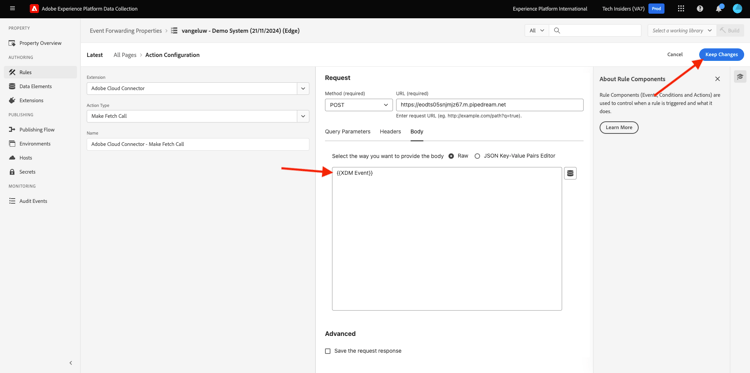Image resolution: width=750 pixels, height=373 pixels.
Task: Click the Rules tools icon
Action: pyautogui.click(x=12, y=72)
